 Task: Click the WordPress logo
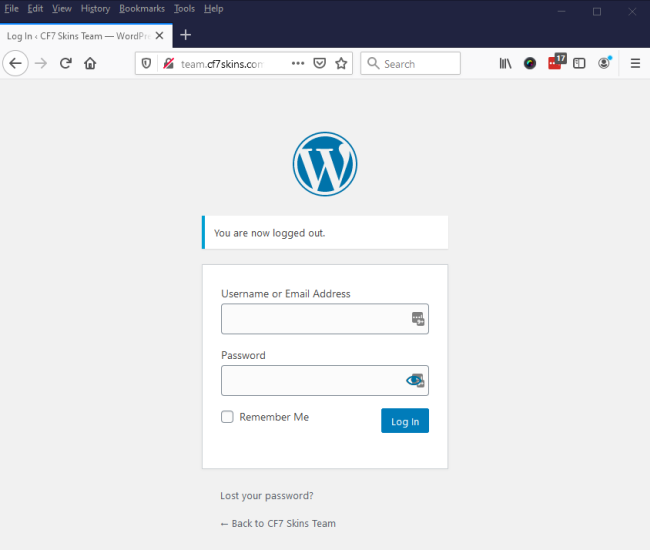(325, 163)
